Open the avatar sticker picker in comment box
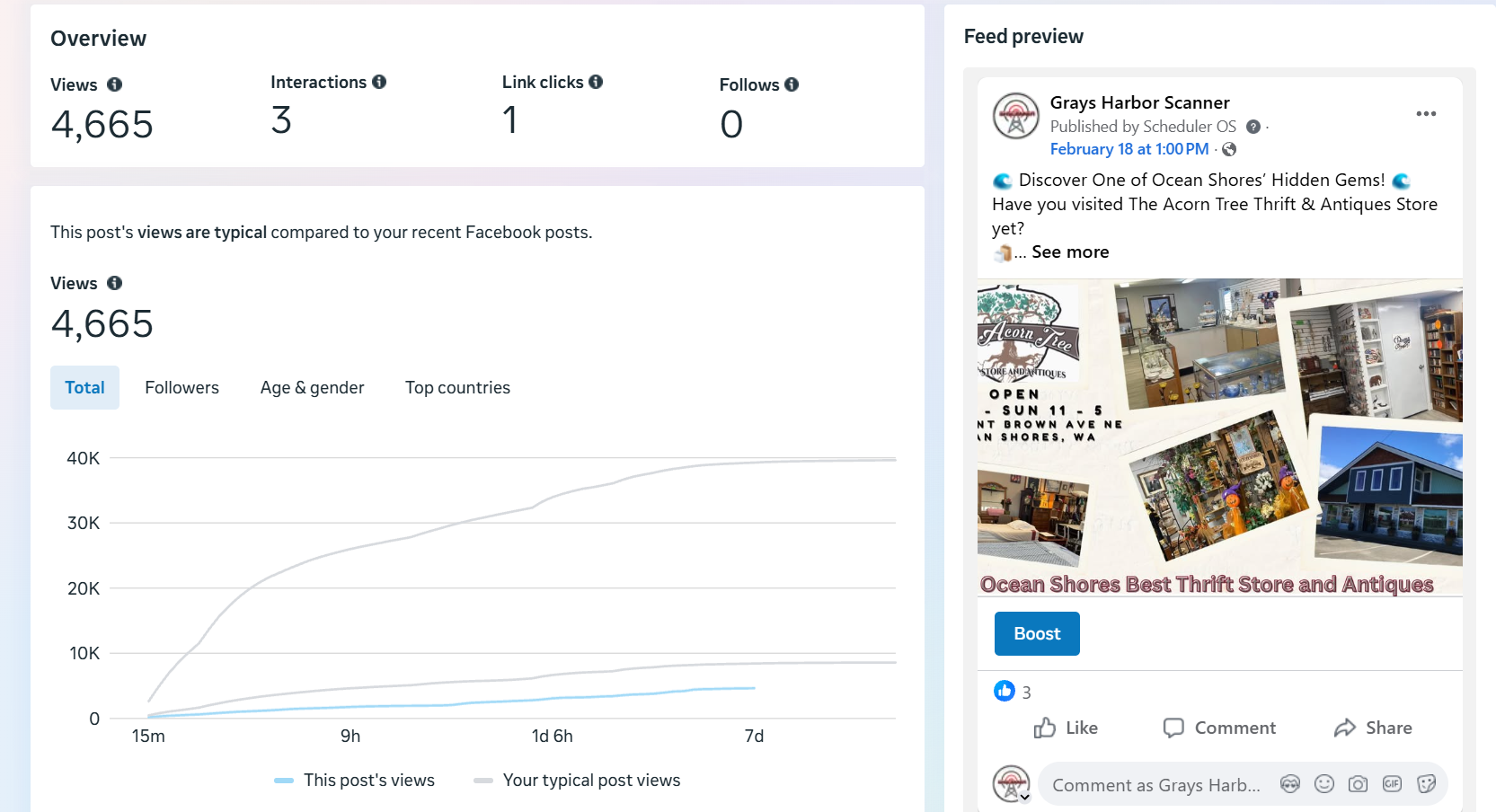This screenshot has height=812, width=1496. [1290, 784]
